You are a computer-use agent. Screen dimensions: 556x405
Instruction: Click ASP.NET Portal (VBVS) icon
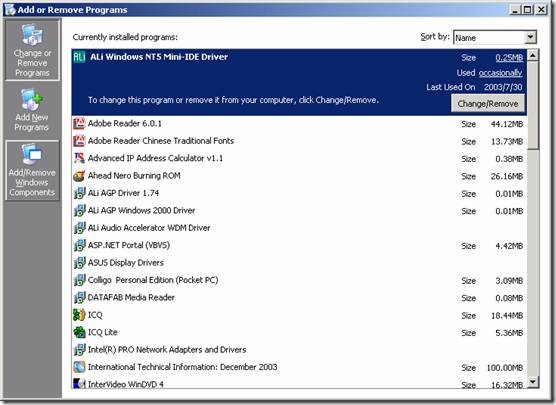pos(79,245)
